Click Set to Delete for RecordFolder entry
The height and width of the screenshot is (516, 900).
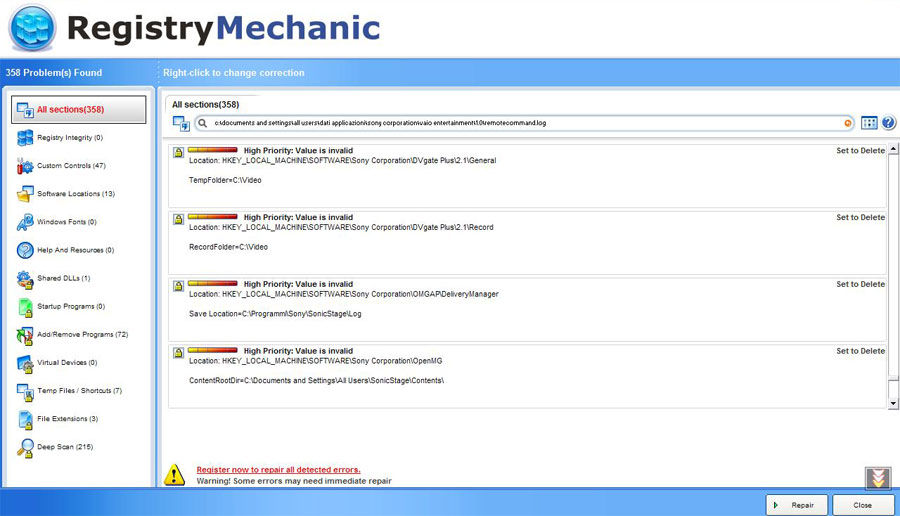[860, 217]
